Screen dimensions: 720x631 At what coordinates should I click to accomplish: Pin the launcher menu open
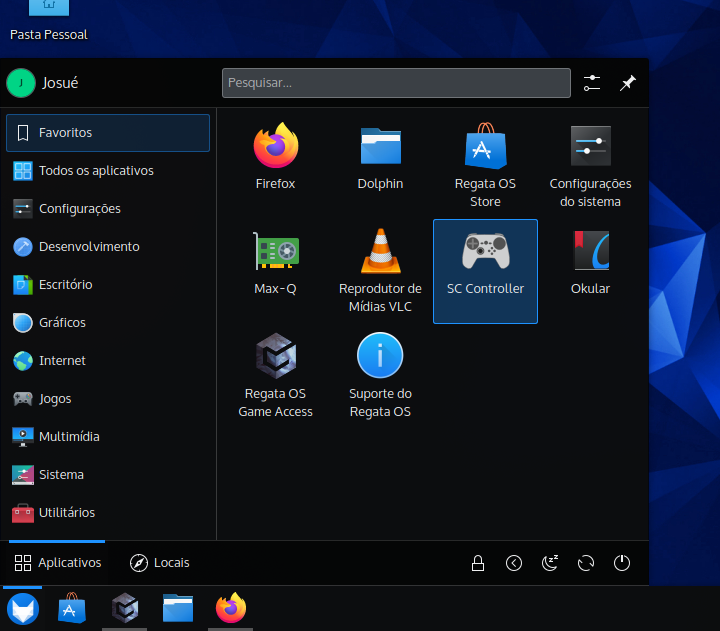628,83
